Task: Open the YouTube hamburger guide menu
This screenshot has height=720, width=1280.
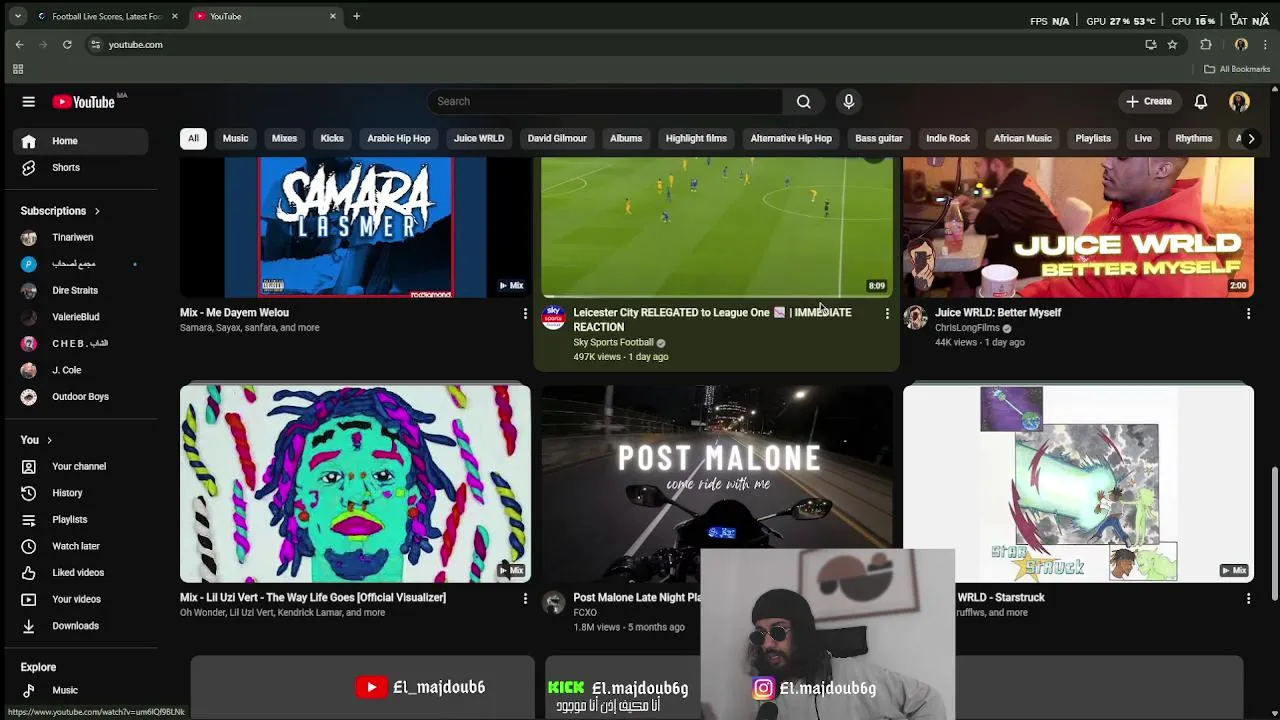Action: (28, 101)
